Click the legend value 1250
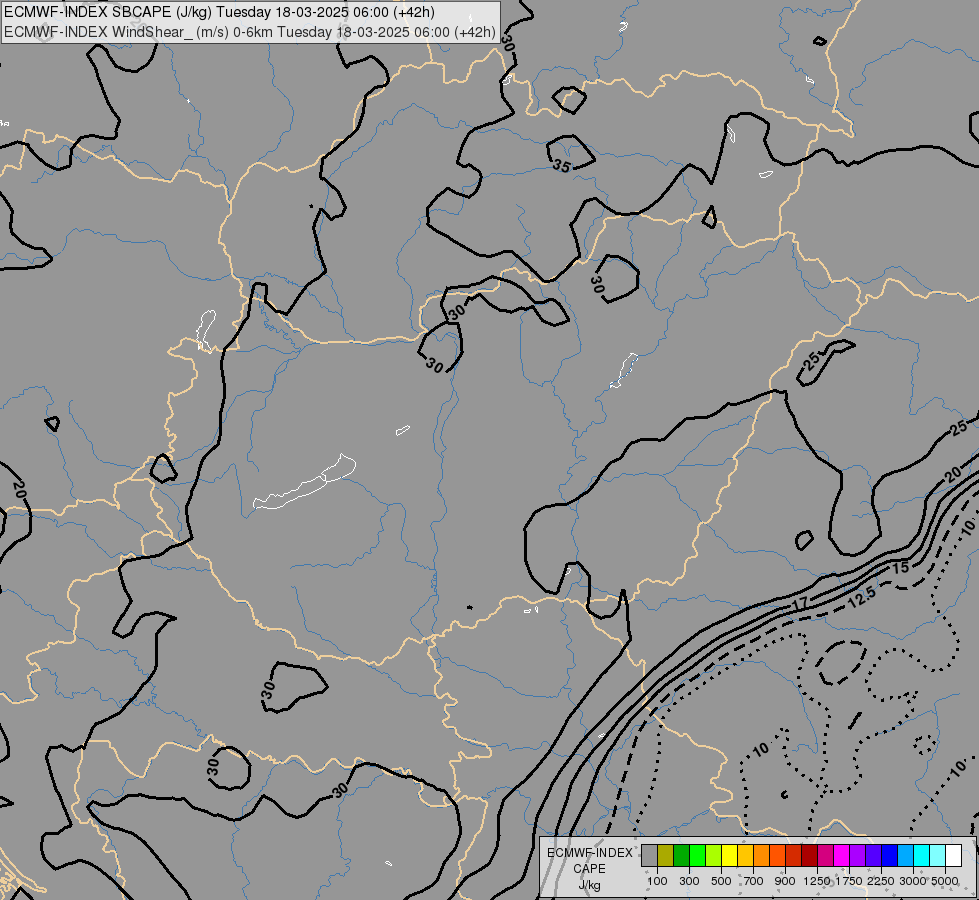979x900 pixels. click(x=817, y=881)
